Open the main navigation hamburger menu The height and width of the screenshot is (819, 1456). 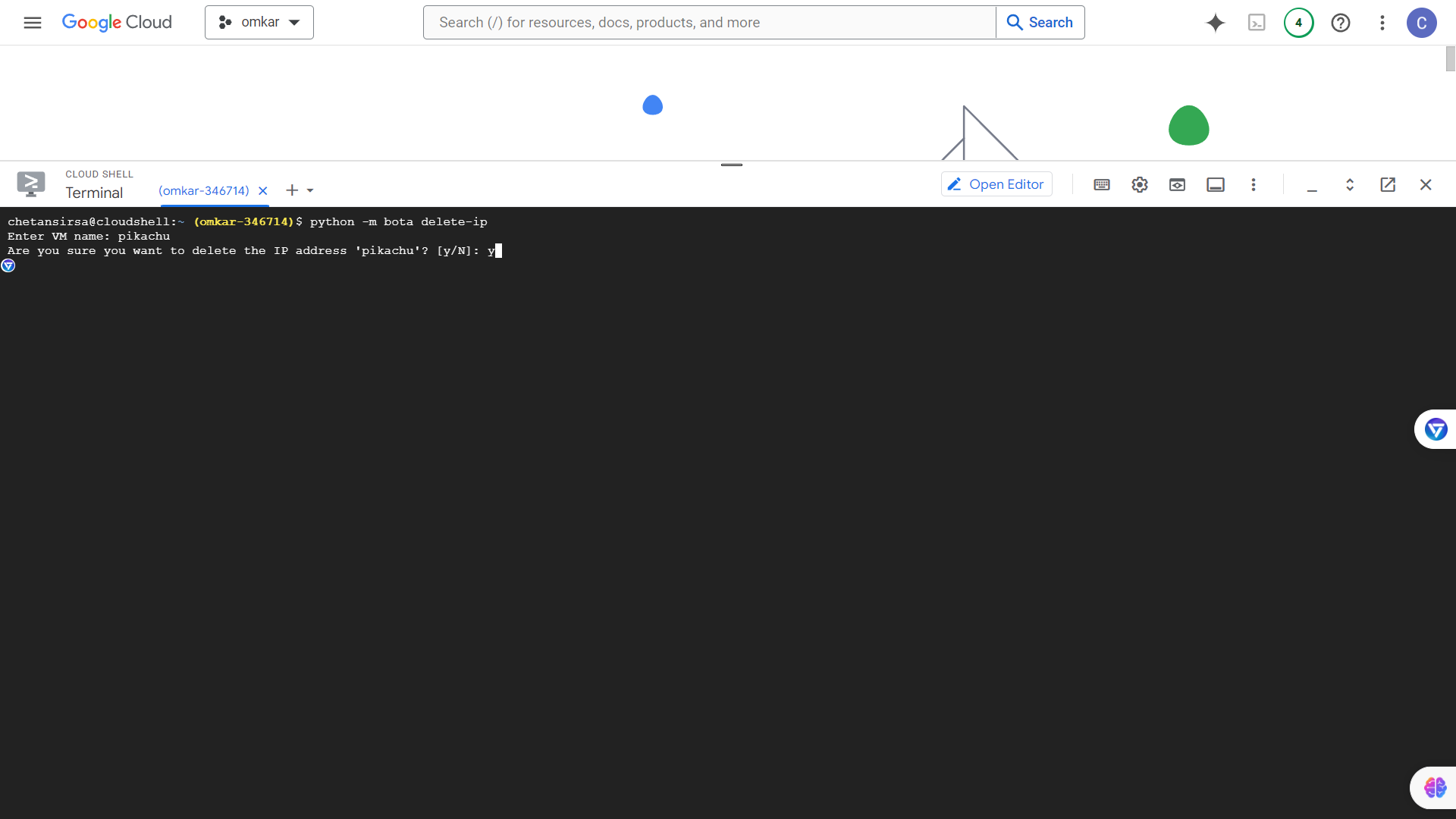pyautogui.click(x=32, y=23)
